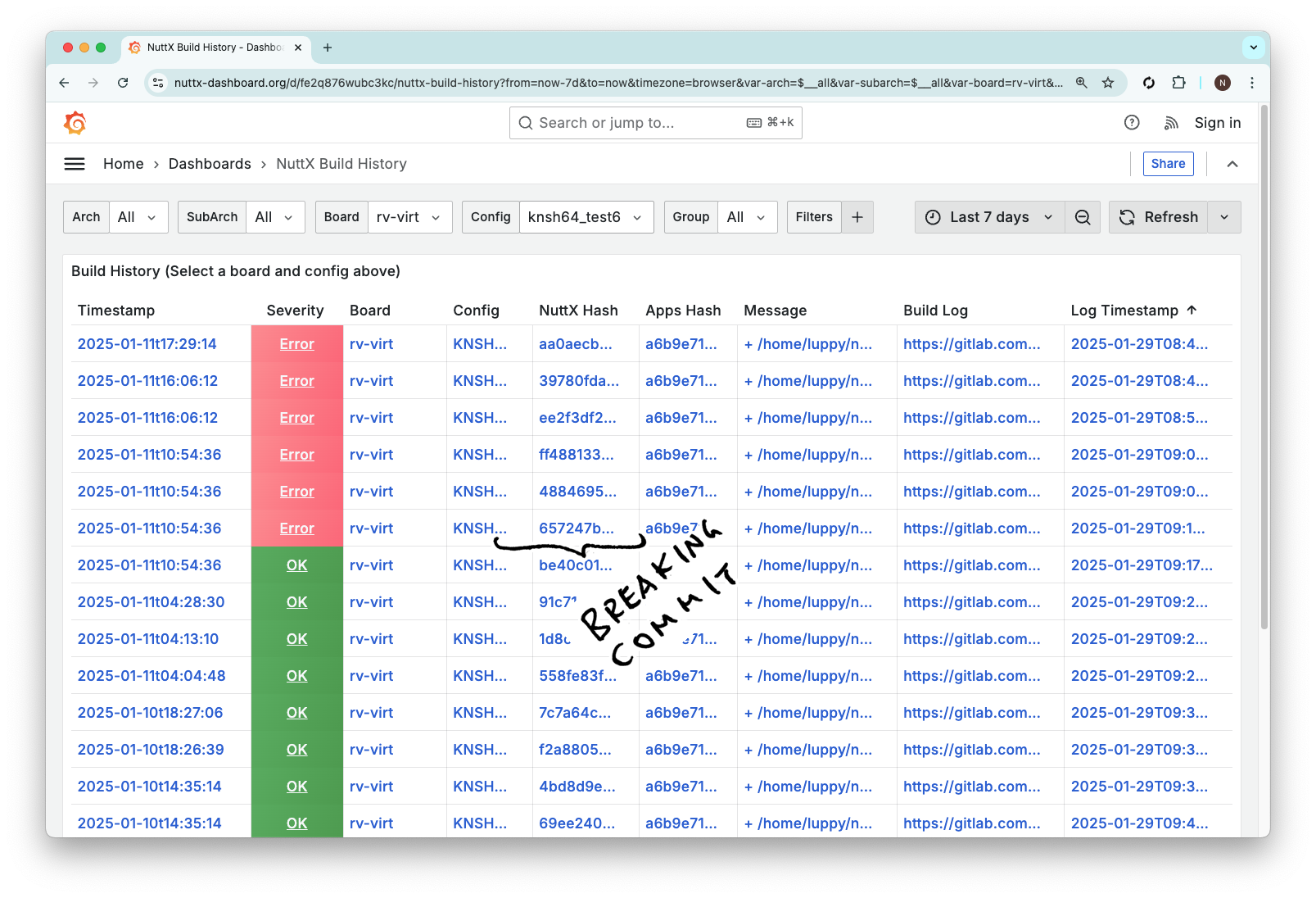
Task: Collapse the top bar with chevron up icon
Action: click(1232, 164)
